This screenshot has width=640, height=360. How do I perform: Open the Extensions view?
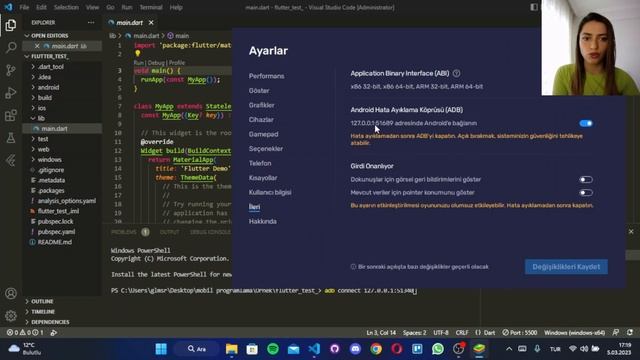coord(11,116)
